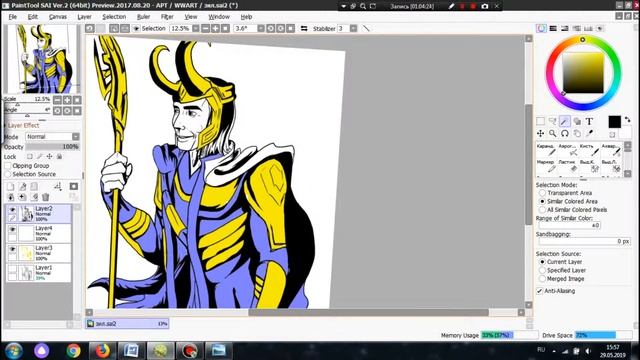Pick a shade in the color square

pyautogui.click(x=583, y=73)
